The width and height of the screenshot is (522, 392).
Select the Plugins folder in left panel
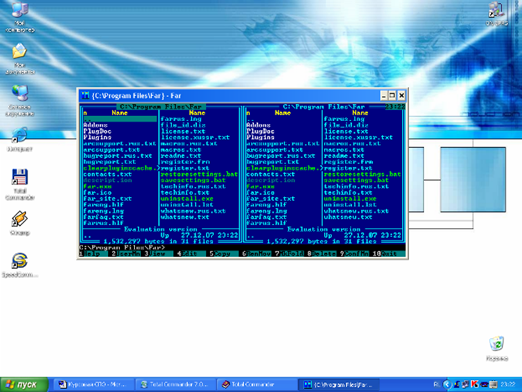coord(97,137)
